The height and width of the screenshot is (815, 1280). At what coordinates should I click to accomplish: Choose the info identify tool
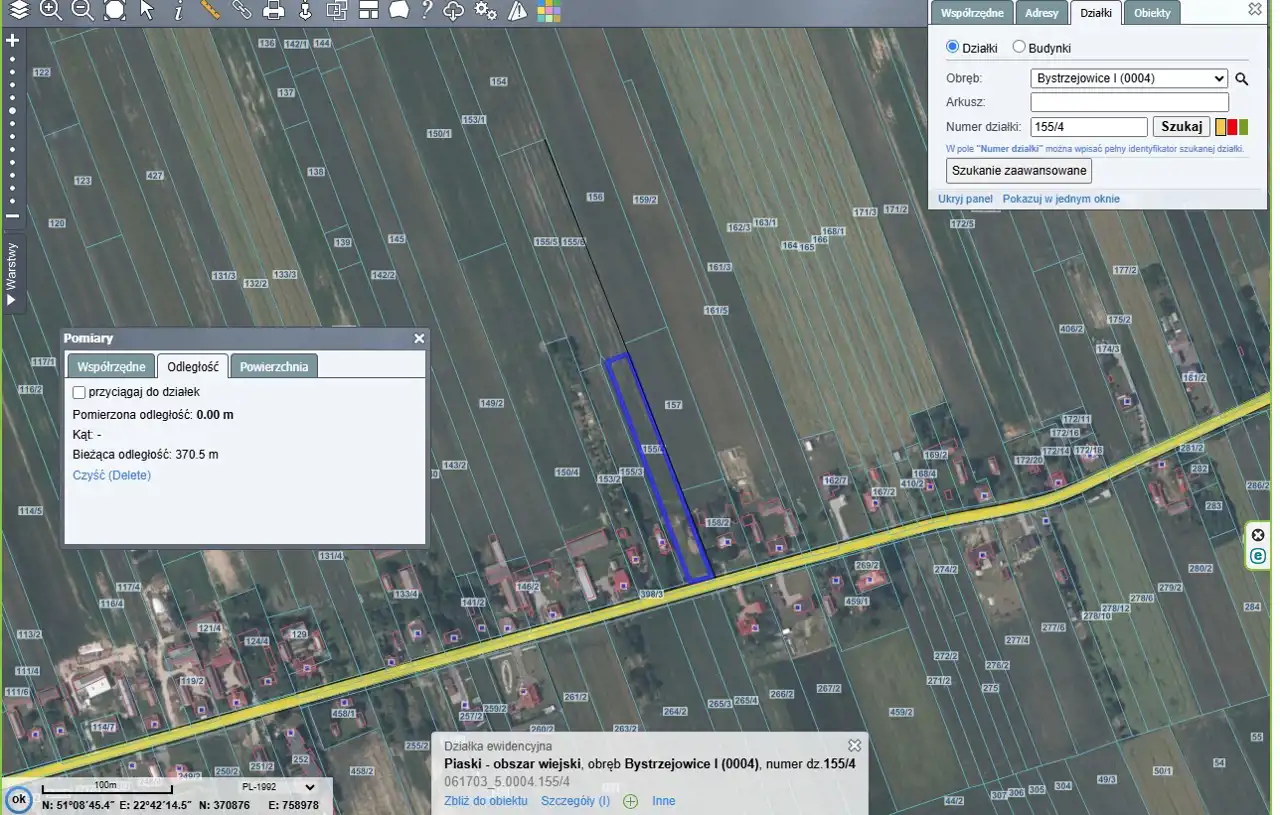pyautogui.click(x=178, y=11)
